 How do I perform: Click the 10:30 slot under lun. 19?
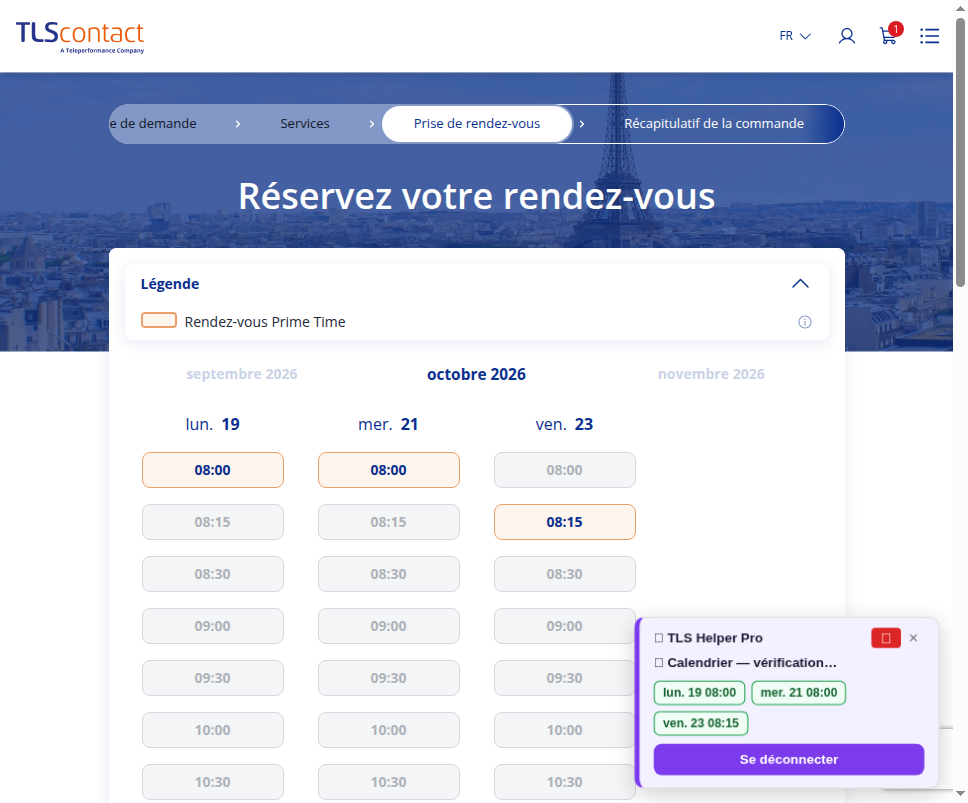pos(213,782)
